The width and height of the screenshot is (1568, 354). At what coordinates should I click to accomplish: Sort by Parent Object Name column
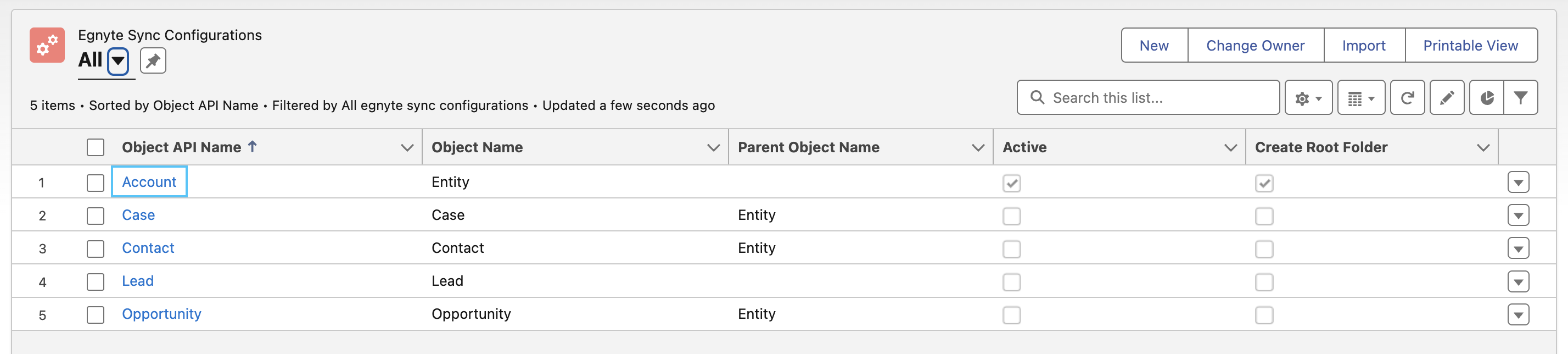808,147
